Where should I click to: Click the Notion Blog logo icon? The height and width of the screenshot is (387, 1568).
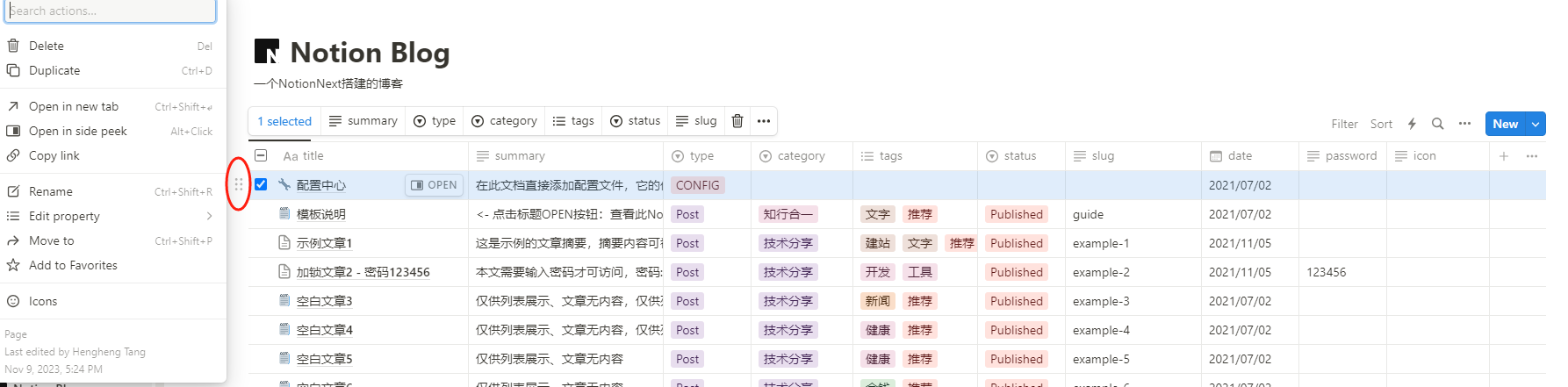tap(267, 51)
